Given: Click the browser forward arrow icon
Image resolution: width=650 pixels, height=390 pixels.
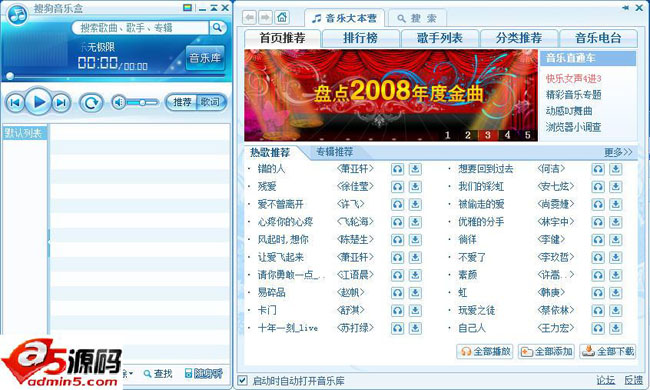Looking at the screenshot, I should pos(265,18).
